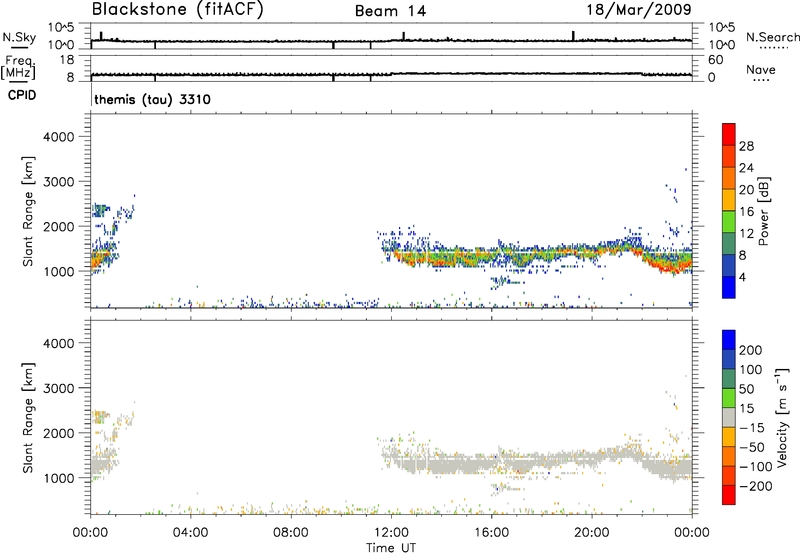This screenshot has width=800, height=554.
Task: Click the Nave axis value '60'
Action: coord(715,60)
